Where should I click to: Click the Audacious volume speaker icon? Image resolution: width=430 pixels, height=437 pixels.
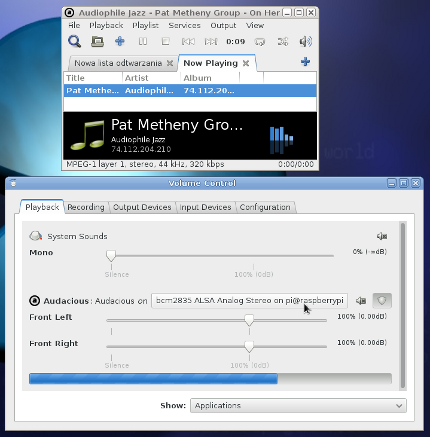(306, 41)
